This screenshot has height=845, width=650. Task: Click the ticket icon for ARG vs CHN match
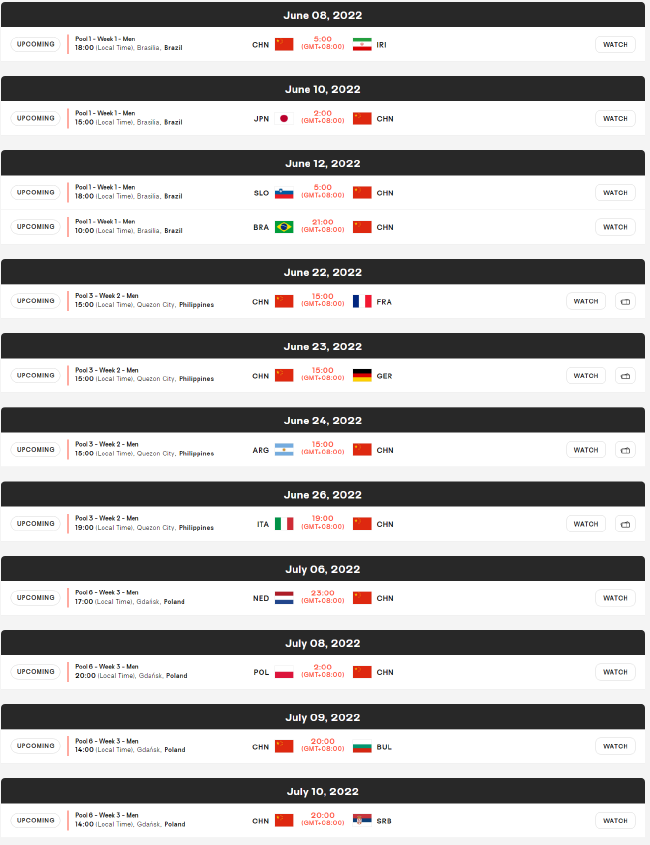click(x=625, y=450)
